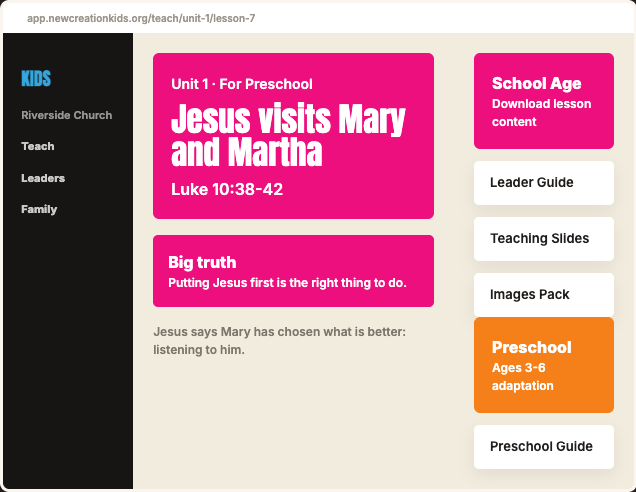The height and width of the screenshot is (492, 636).
Task: Open the Teach section in sidebar
Action: [38, 146]
